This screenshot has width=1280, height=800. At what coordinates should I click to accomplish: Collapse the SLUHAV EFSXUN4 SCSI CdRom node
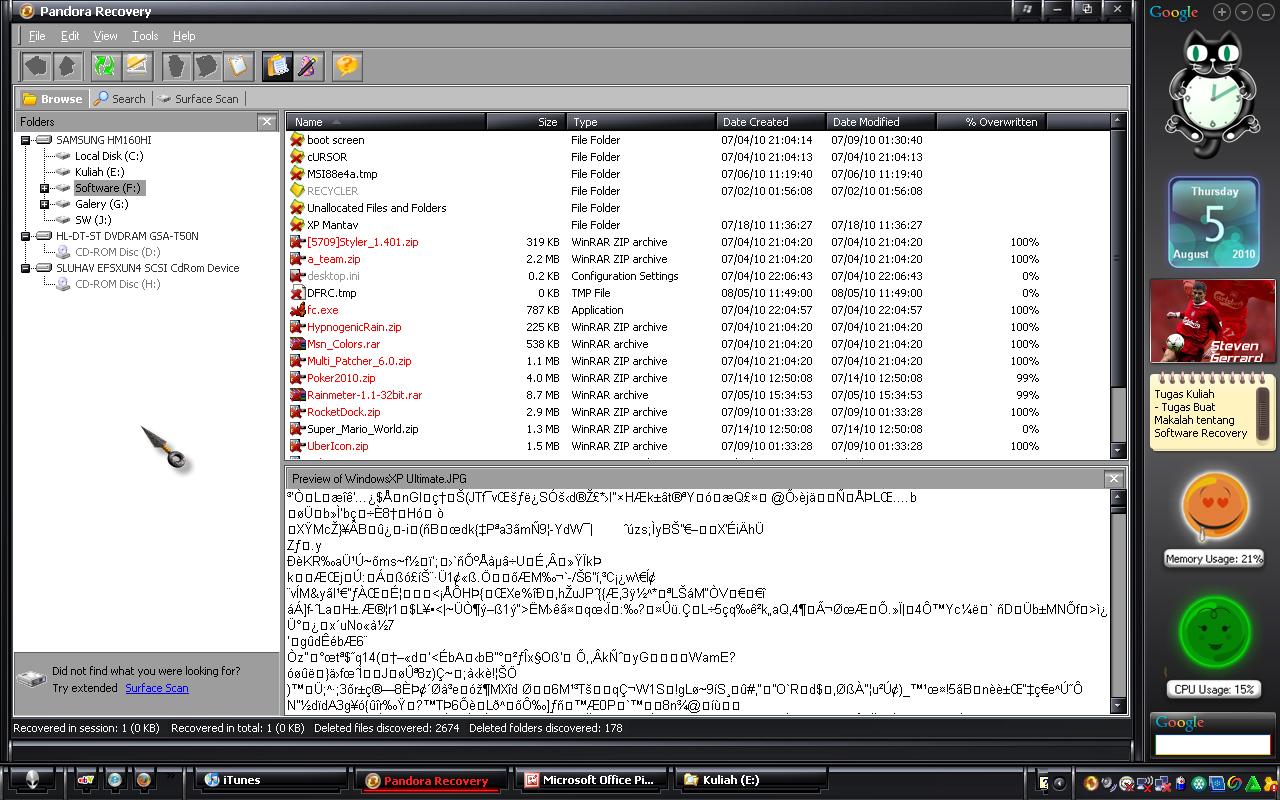[25, 268]
